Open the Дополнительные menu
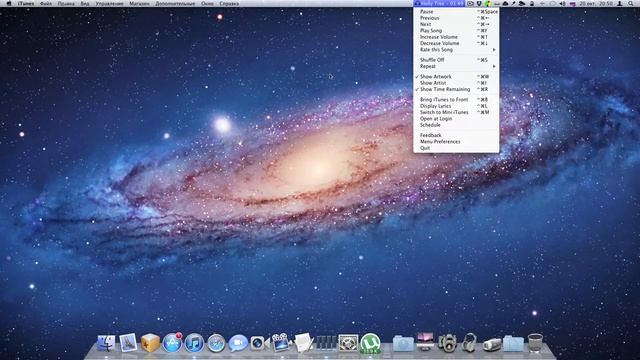Image resolution: width=640 pixels, height=360 pixels. coord(175,3)
